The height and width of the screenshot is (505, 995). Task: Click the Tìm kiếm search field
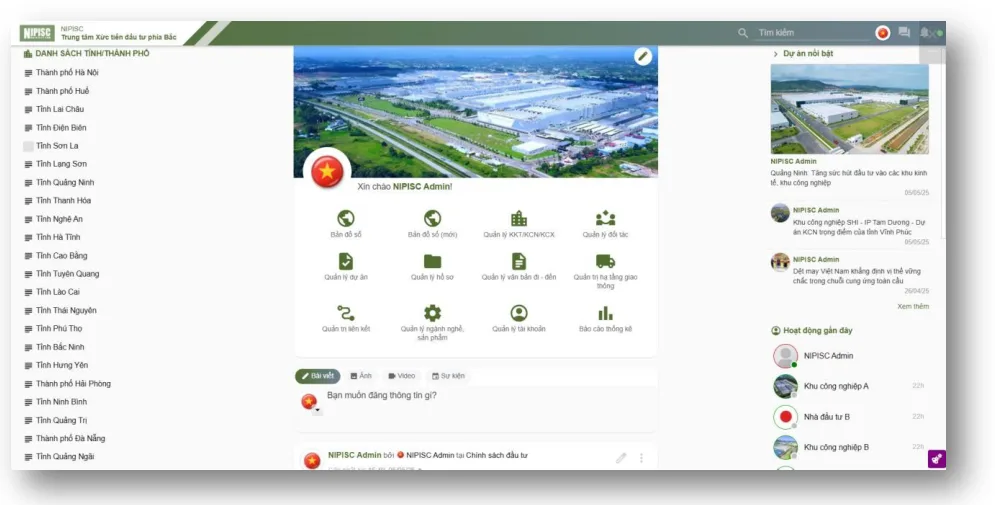coord(812,33)
